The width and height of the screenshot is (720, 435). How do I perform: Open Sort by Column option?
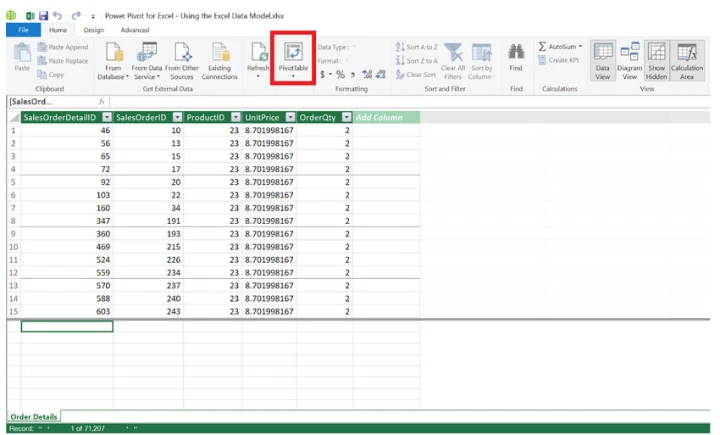482,61
